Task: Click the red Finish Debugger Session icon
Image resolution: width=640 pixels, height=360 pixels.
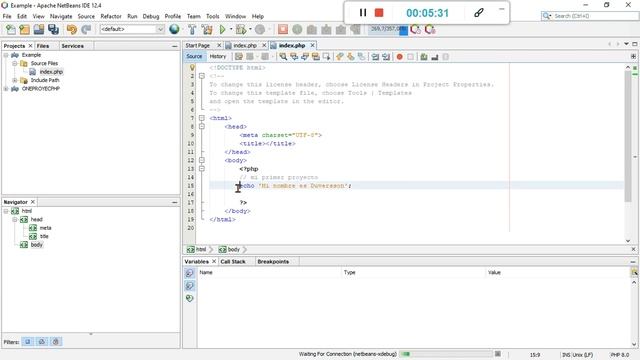Action: coord(282,29)
